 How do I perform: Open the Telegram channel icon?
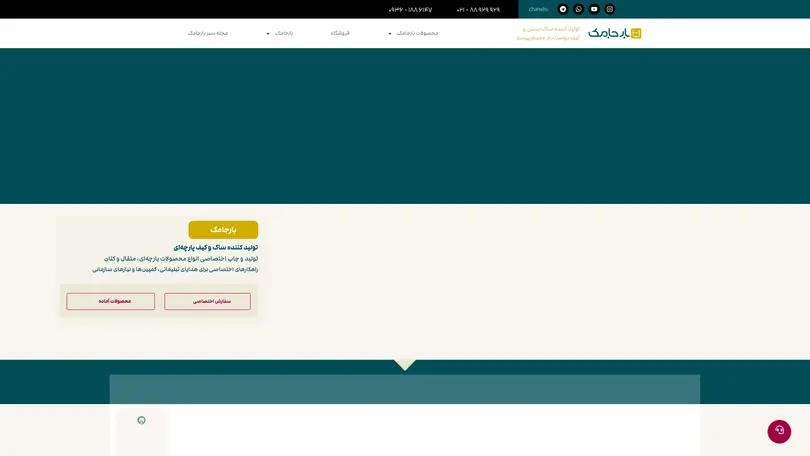(563, 9)
